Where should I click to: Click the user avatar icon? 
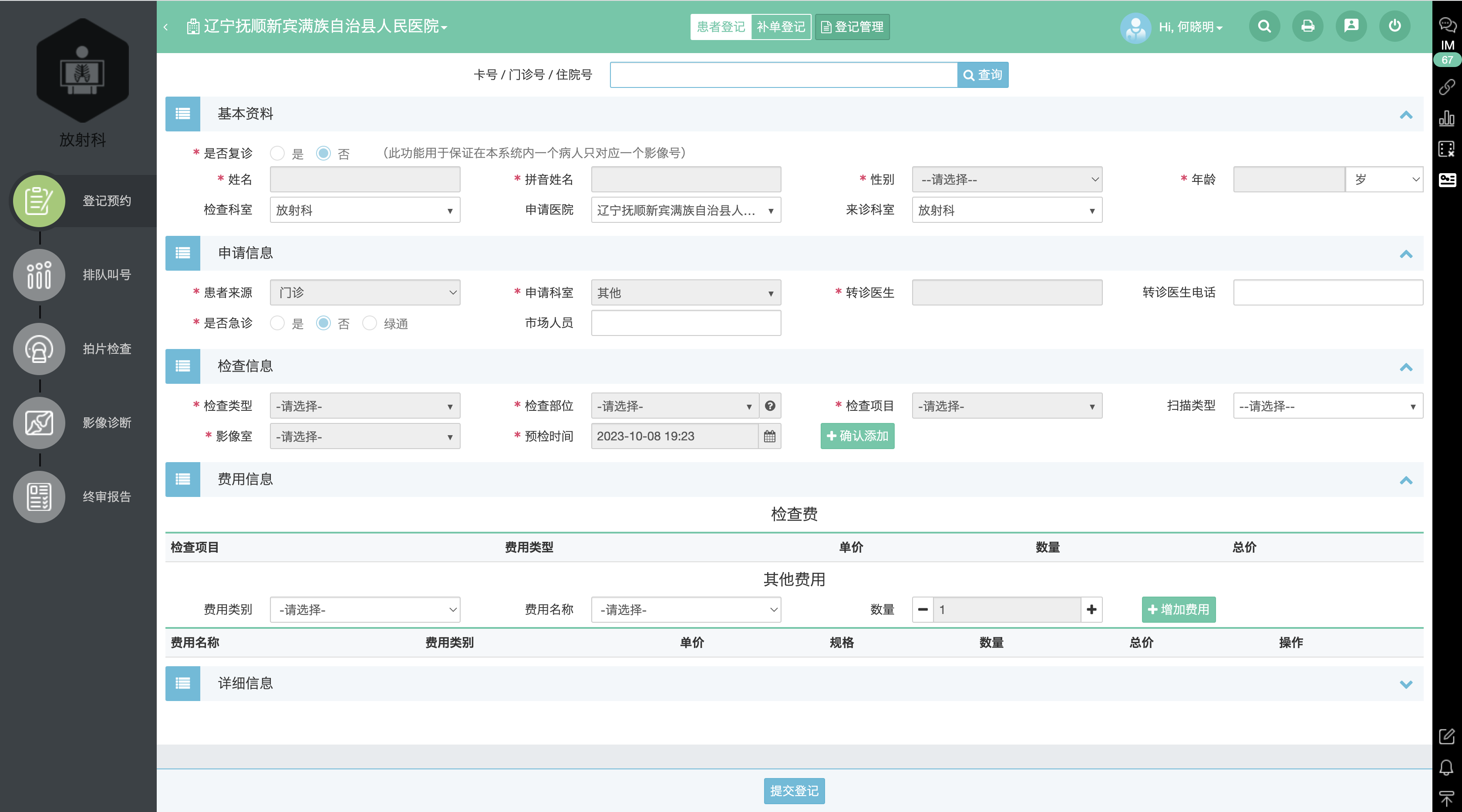coord(1135,27)
